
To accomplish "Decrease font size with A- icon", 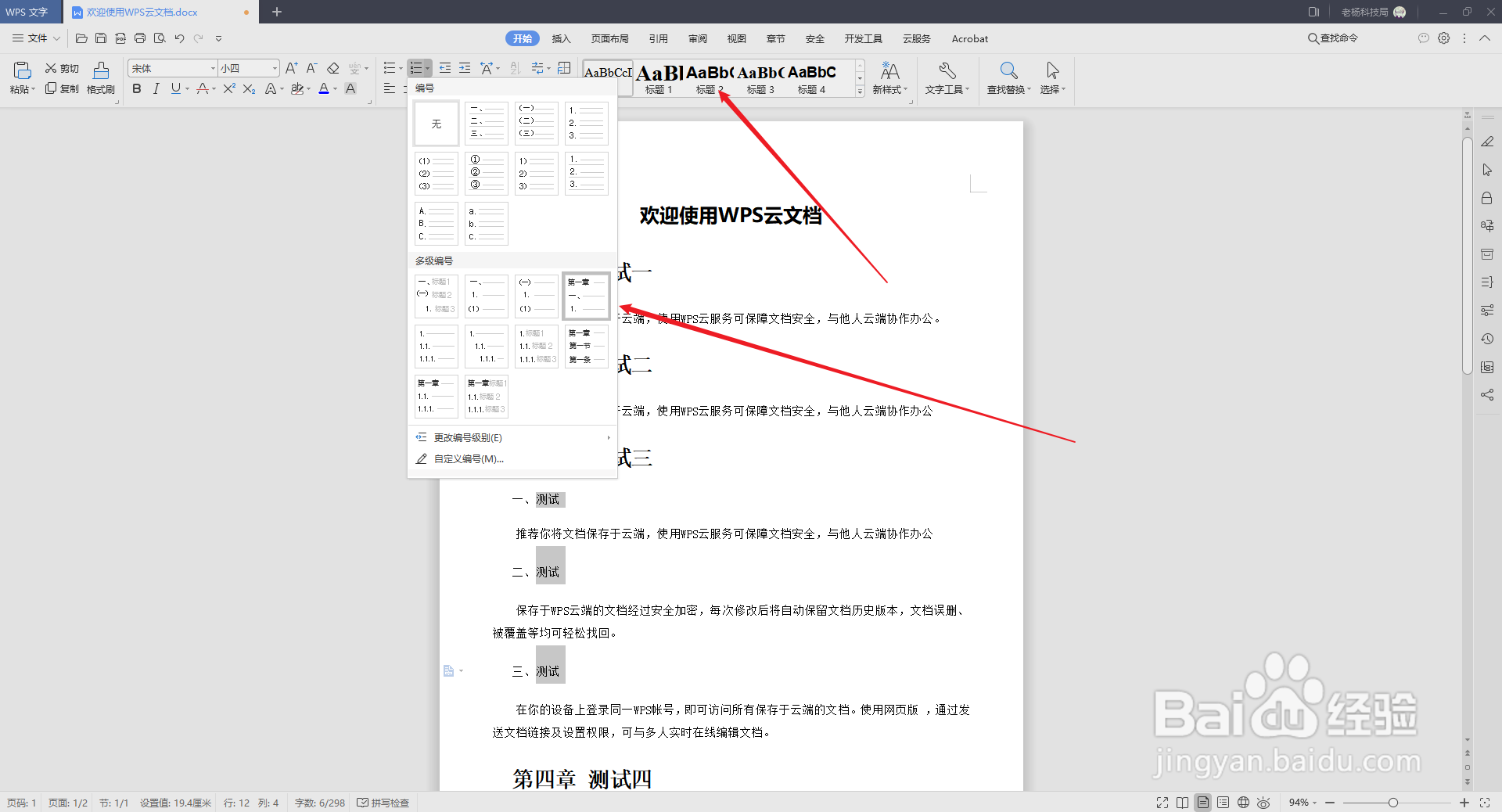I will 311,69.
